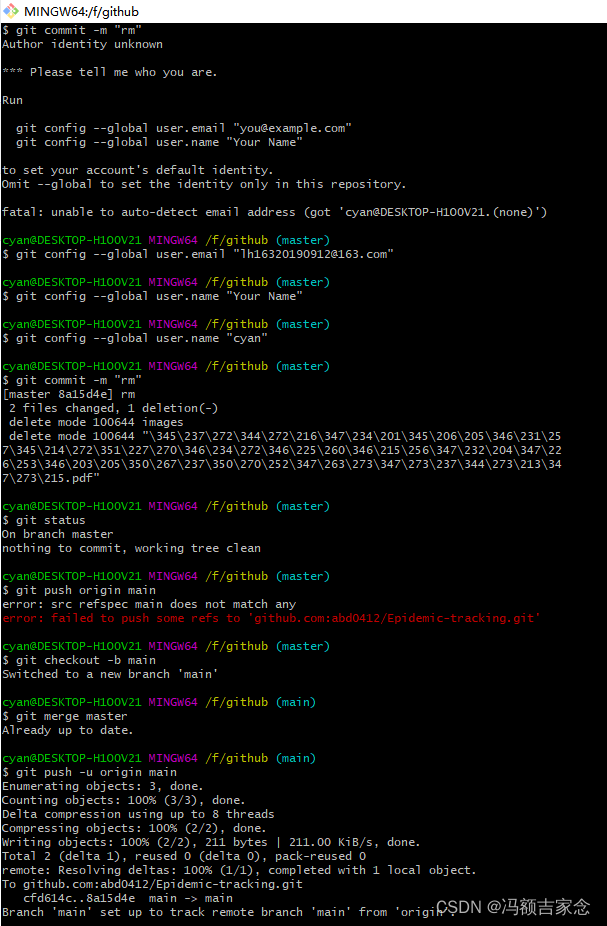The image size is (607, 926).
Task: Click the "remote: Resolving deltas: 100% (1/1)" line
Action: pyautogui.click(x=239, y=870)
